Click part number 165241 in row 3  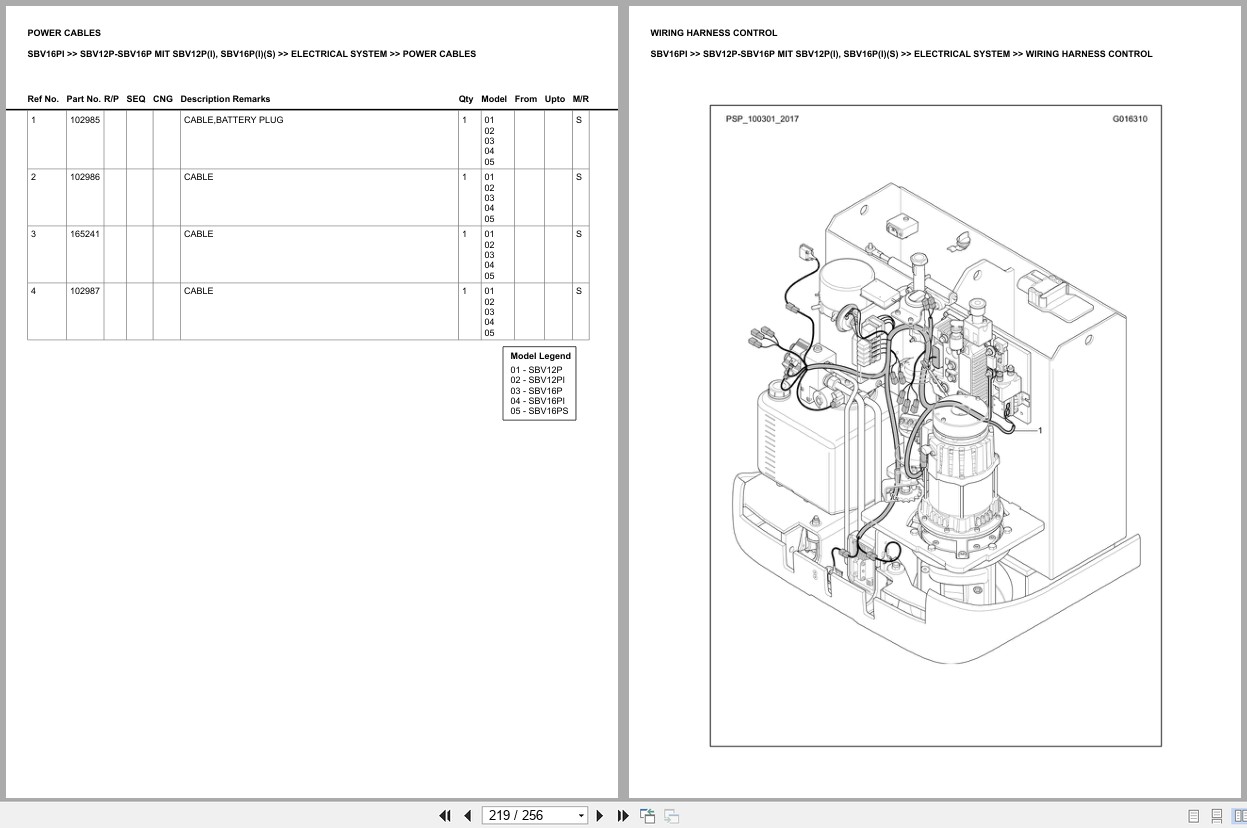pos(85,234)
